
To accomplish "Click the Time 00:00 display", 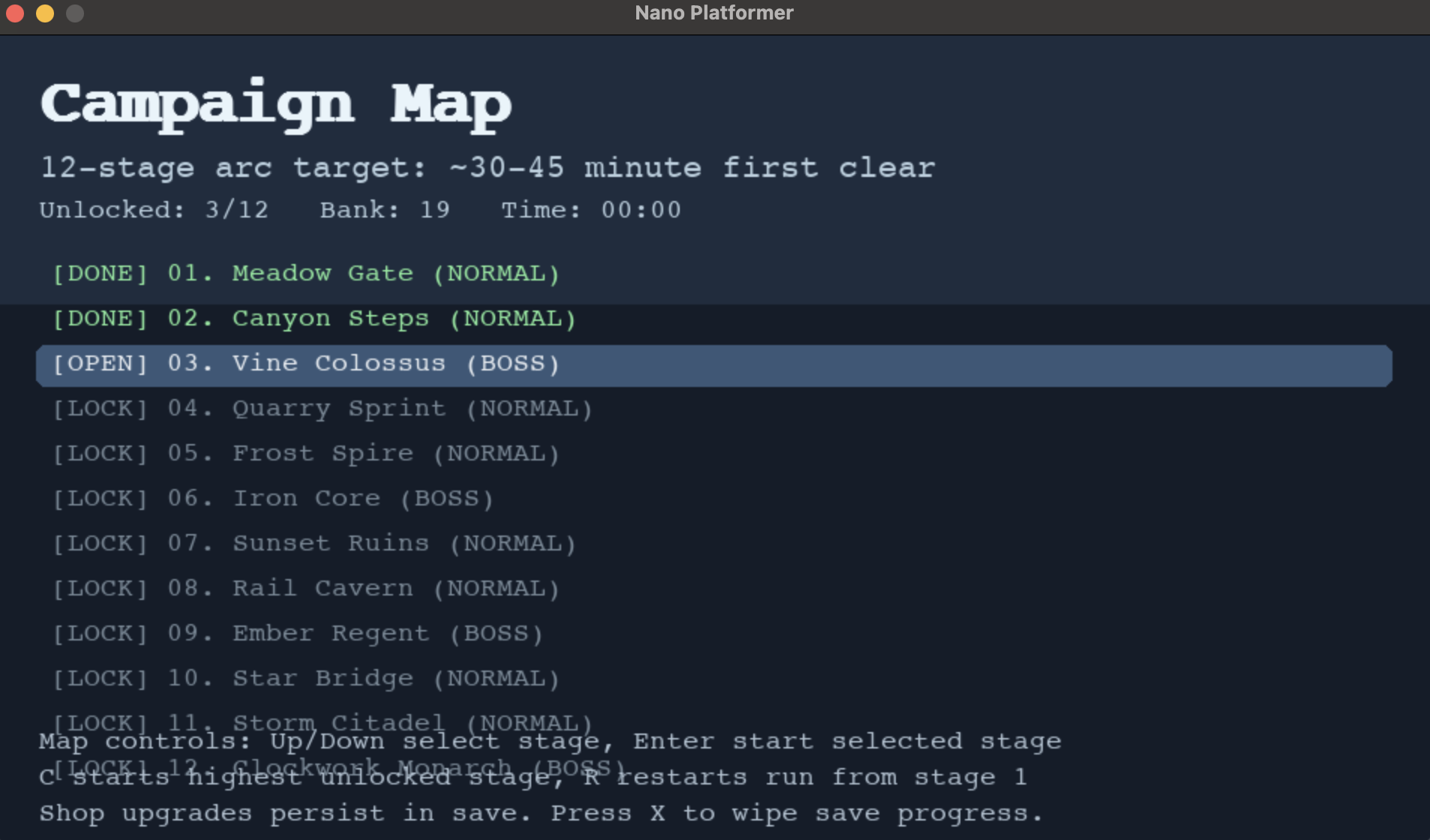I will coord(591,210).
